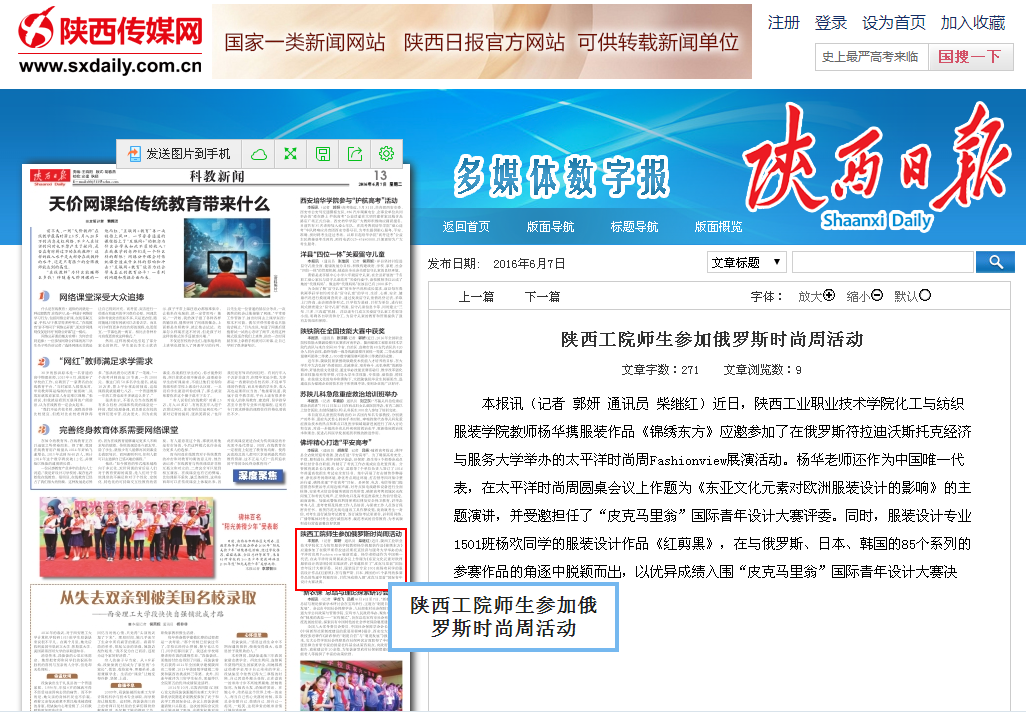Screen dimensions: 1026x712
Task: Go to previous article via 上一篇
Action: click(x=476, y=296)
